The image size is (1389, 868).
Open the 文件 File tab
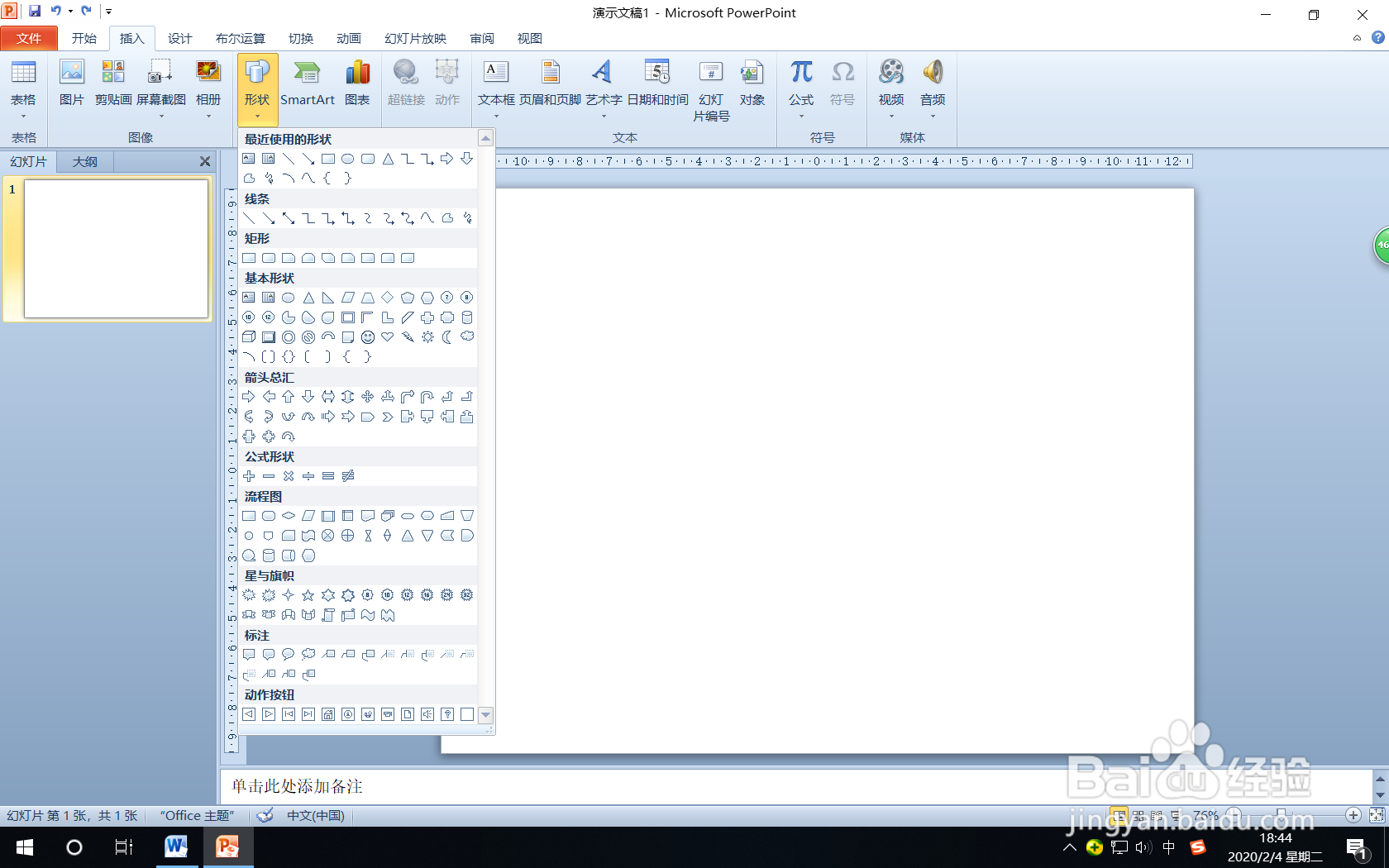coord(29,38)
